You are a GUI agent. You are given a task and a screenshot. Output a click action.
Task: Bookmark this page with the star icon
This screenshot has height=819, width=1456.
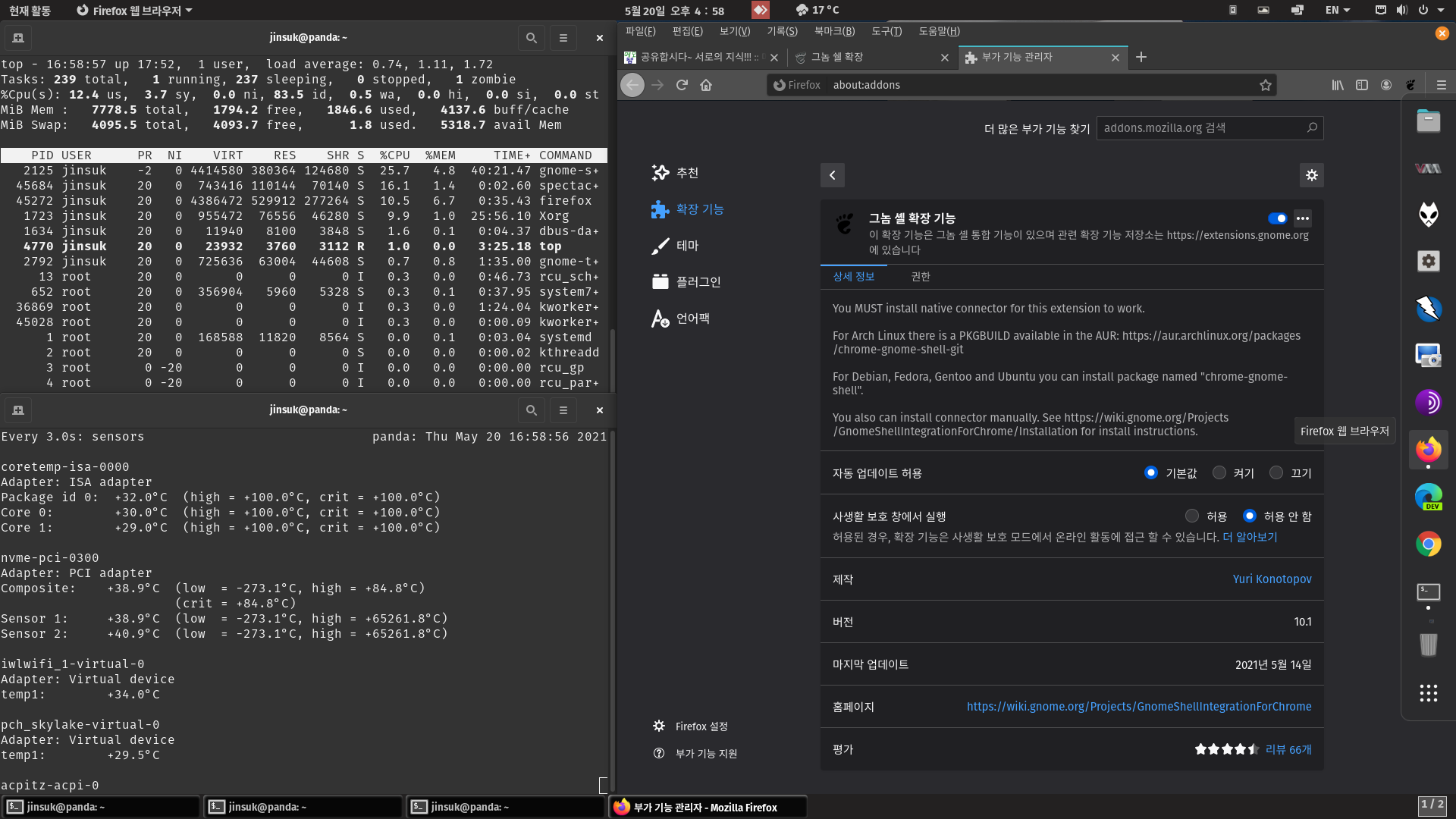(x=1266, y=85)
